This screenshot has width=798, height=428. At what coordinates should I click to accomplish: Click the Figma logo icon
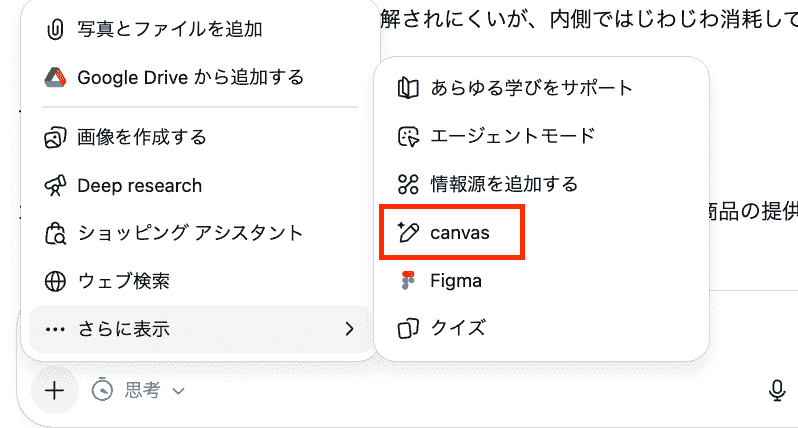point(407,281)
